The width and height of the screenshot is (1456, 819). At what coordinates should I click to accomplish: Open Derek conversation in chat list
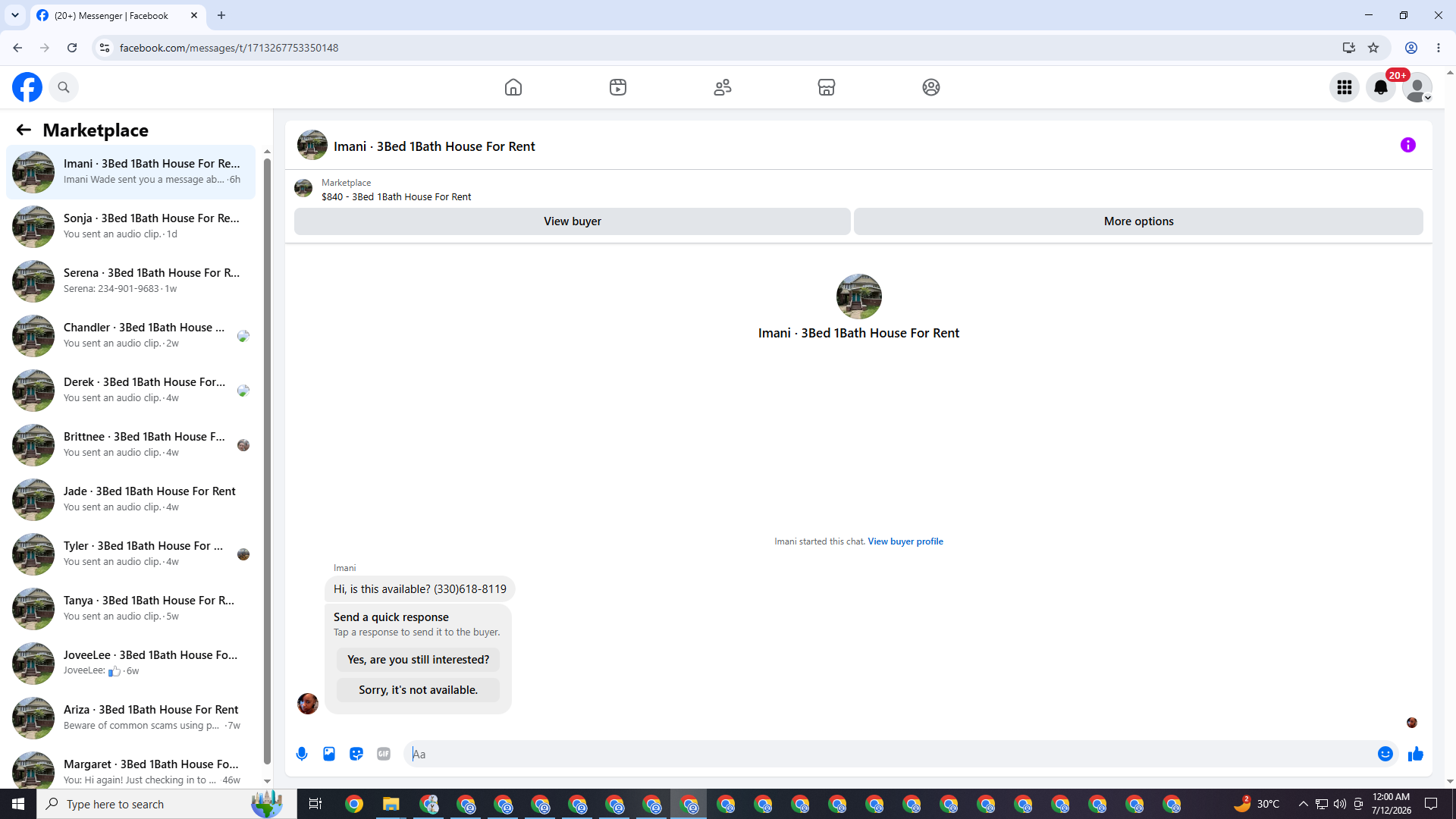[130, 391]
